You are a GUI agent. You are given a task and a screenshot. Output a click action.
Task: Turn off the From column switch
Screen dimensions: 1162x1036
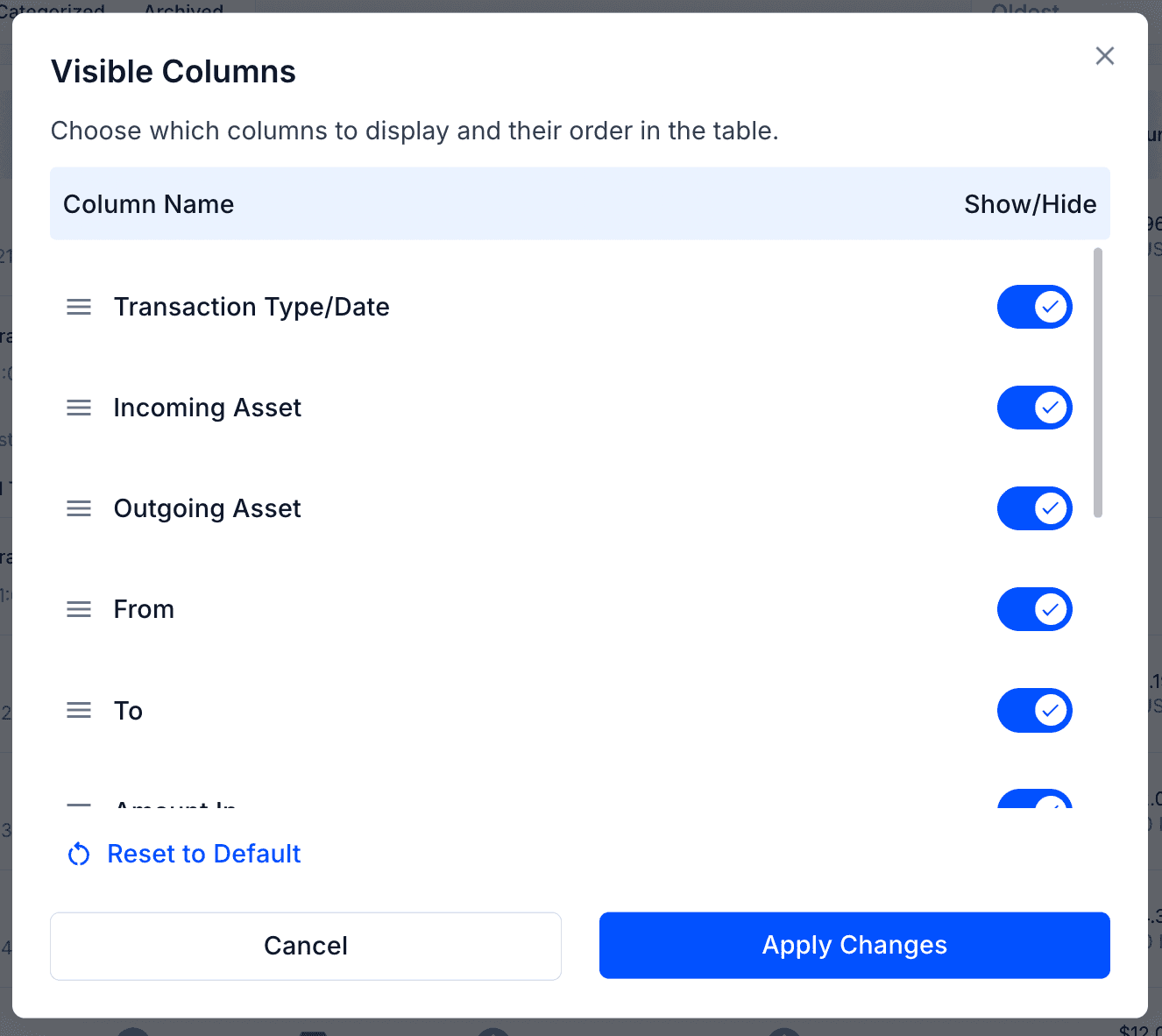1035,609
